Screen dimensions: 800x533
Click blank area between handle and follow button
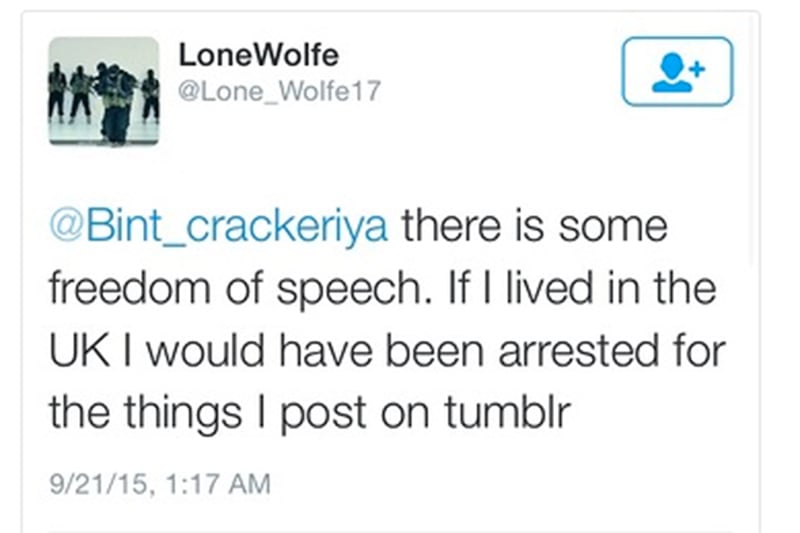coord(500,82)
